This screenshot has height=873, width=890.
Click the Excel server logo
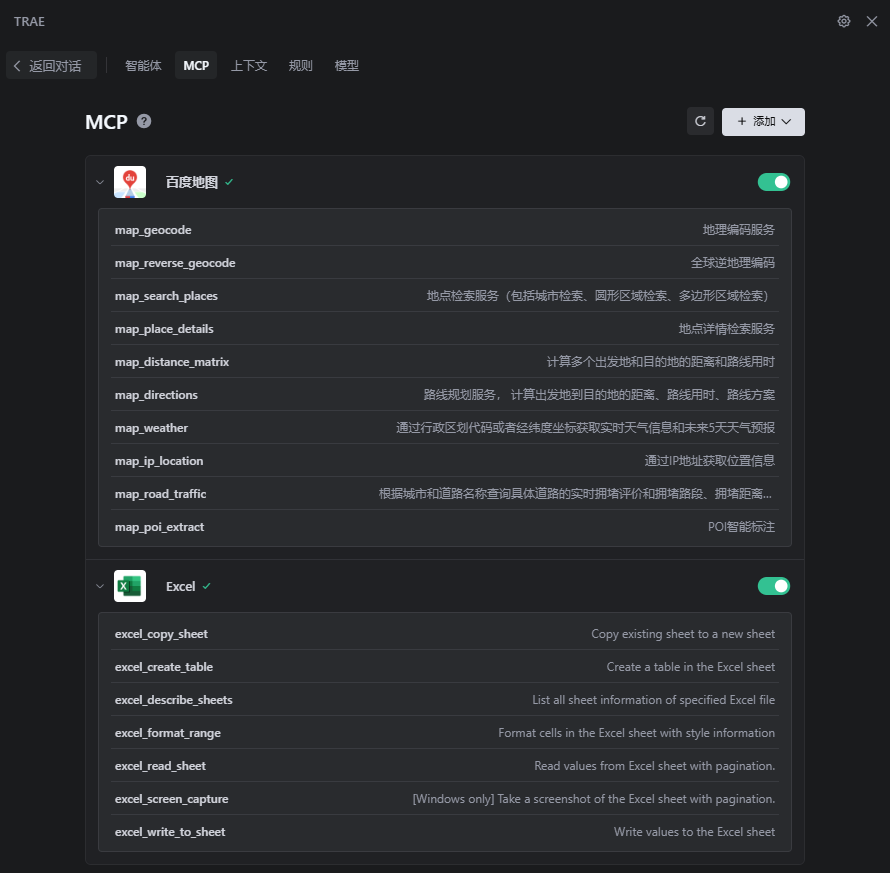tap(130, 586)
